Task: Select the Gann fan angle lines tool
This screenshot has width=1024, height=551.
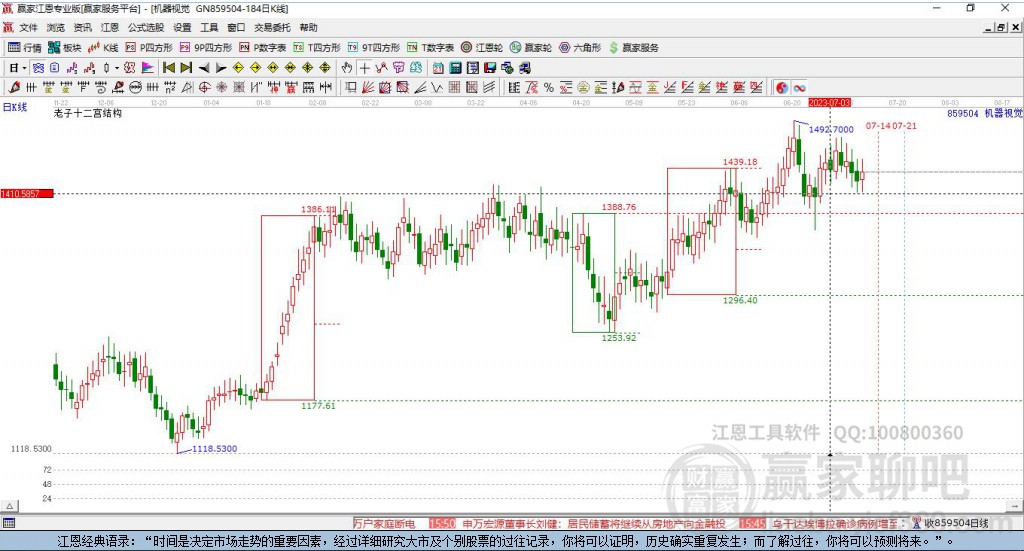Action: pos(368,87)
